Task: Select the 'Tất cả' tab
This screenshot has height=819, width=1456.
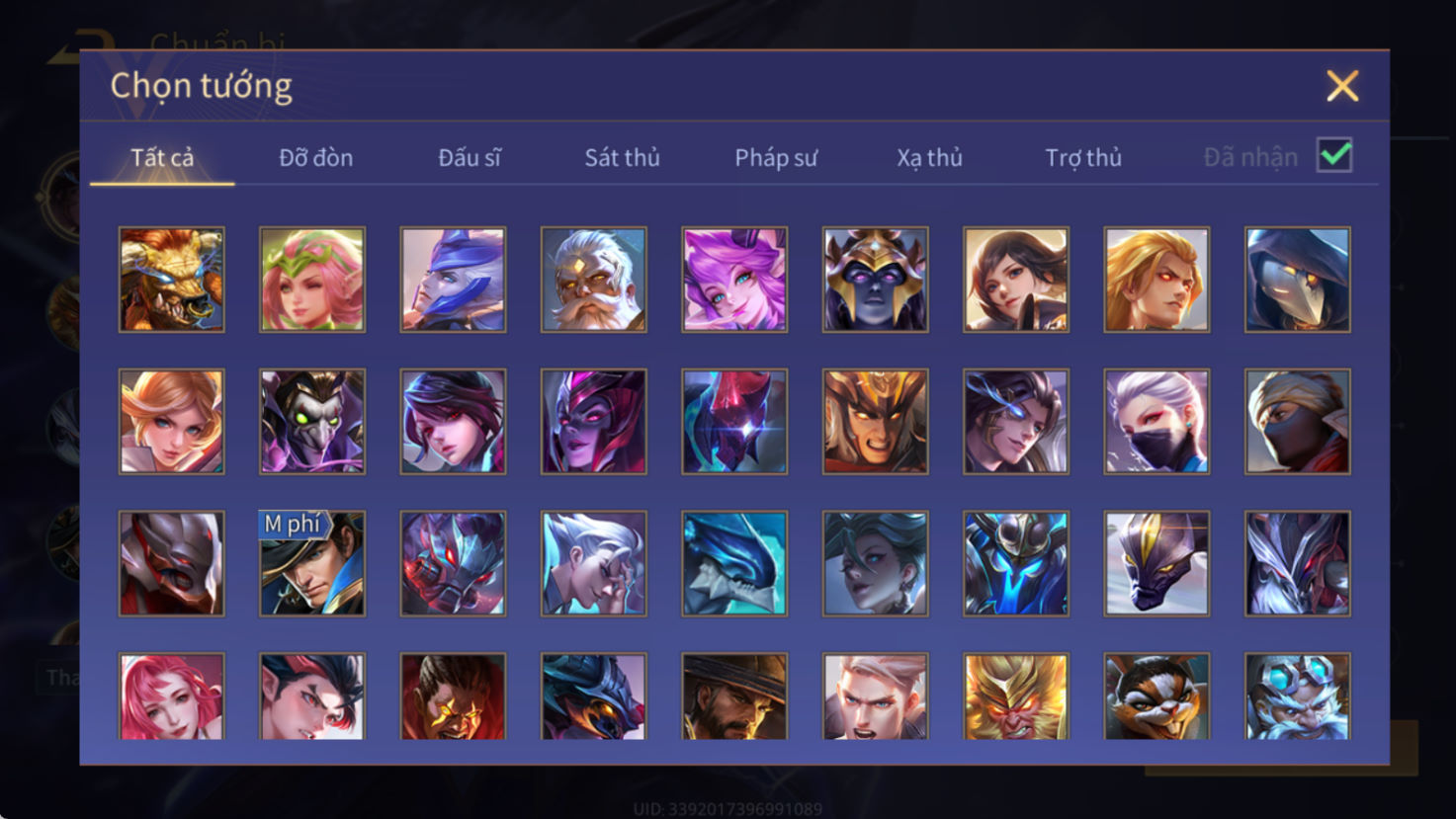Action: click(162, 157)
